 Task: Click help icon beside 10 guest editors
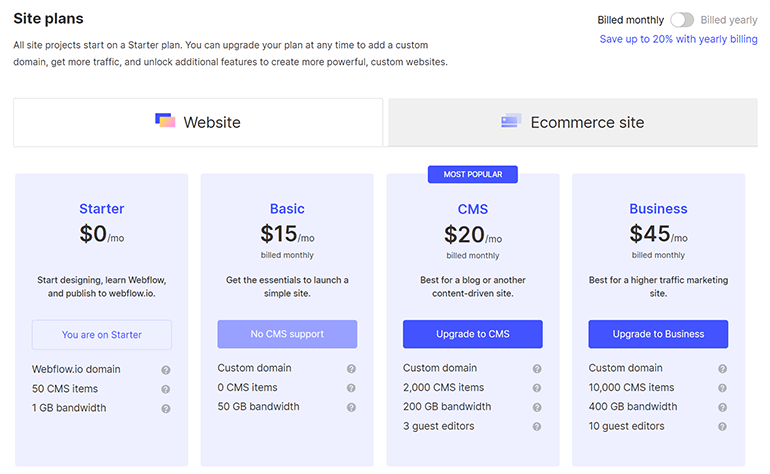coord(723,426)
